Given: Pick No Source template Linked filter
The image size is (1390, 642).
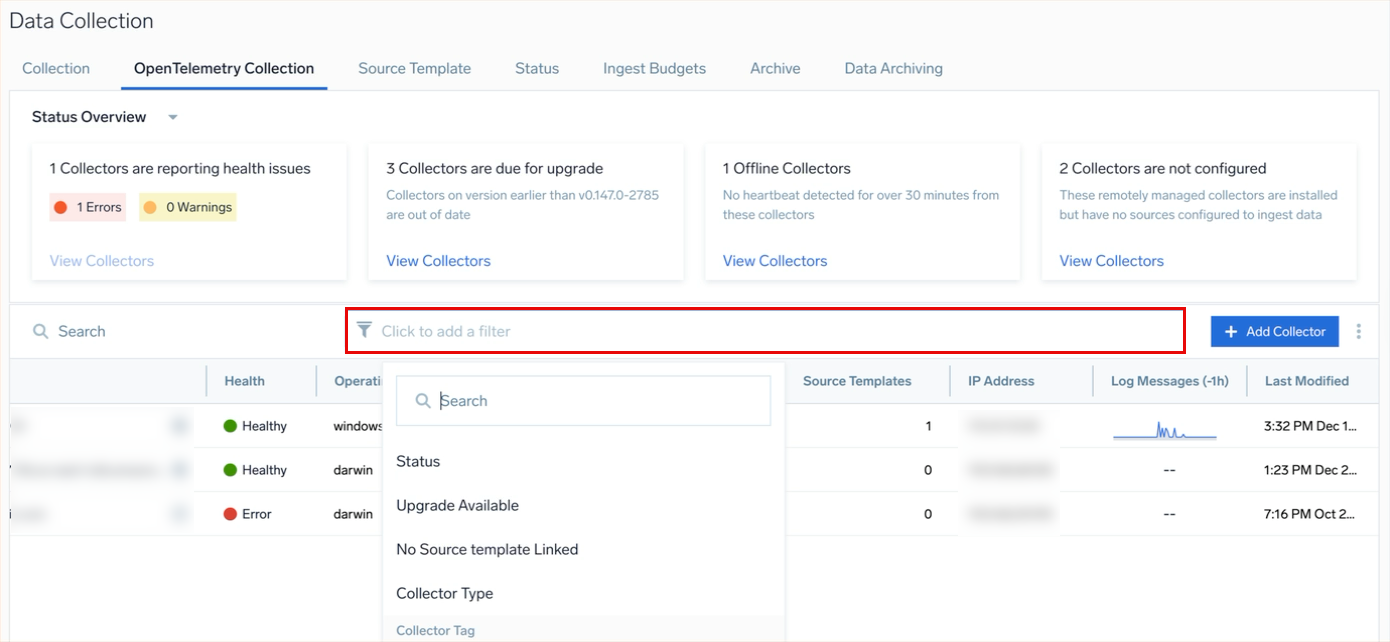Looking at the screenshot, I should pos(487,550).
